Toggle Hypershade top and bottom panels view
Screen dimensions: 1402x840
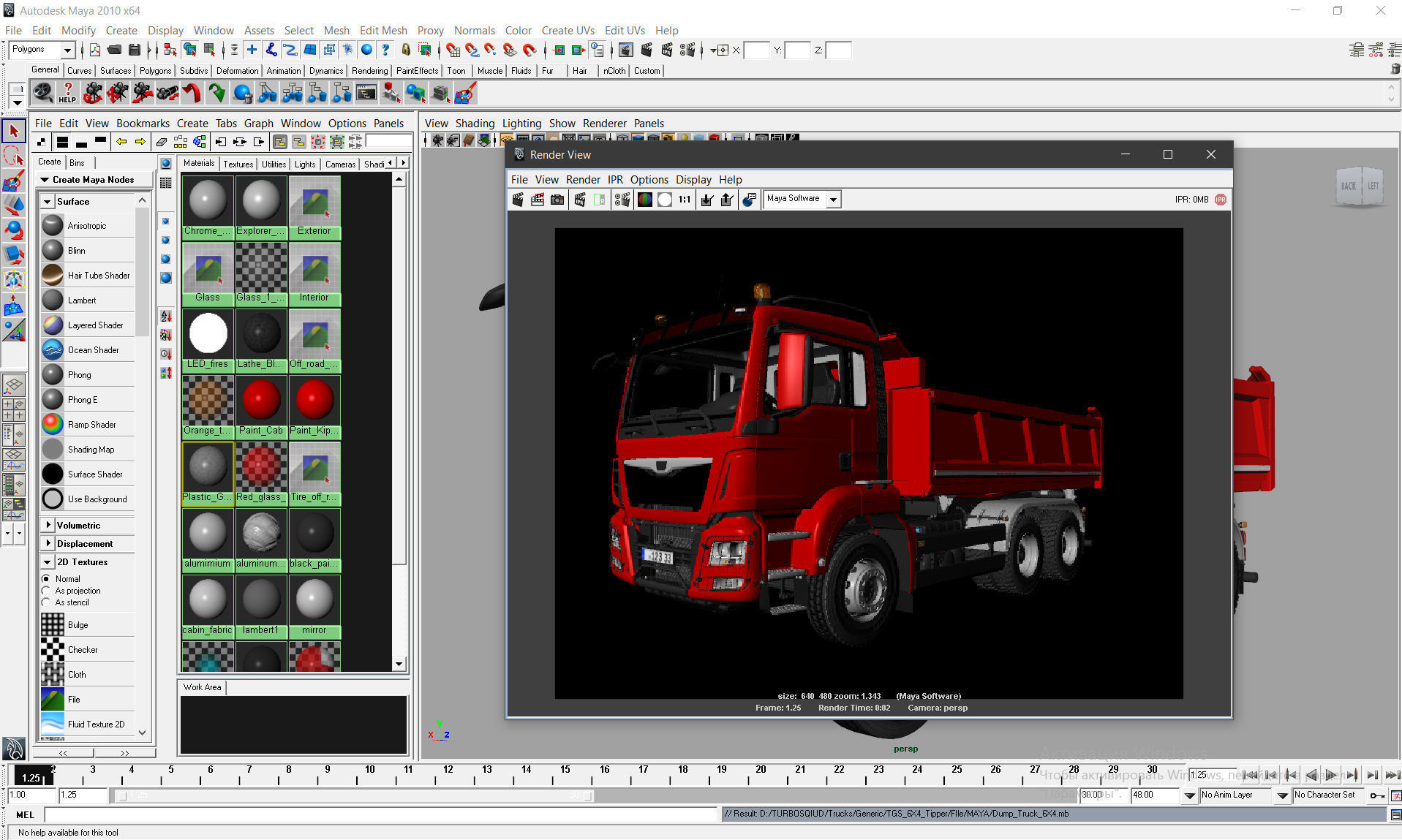pyautogui.click(x=63, y=142)
